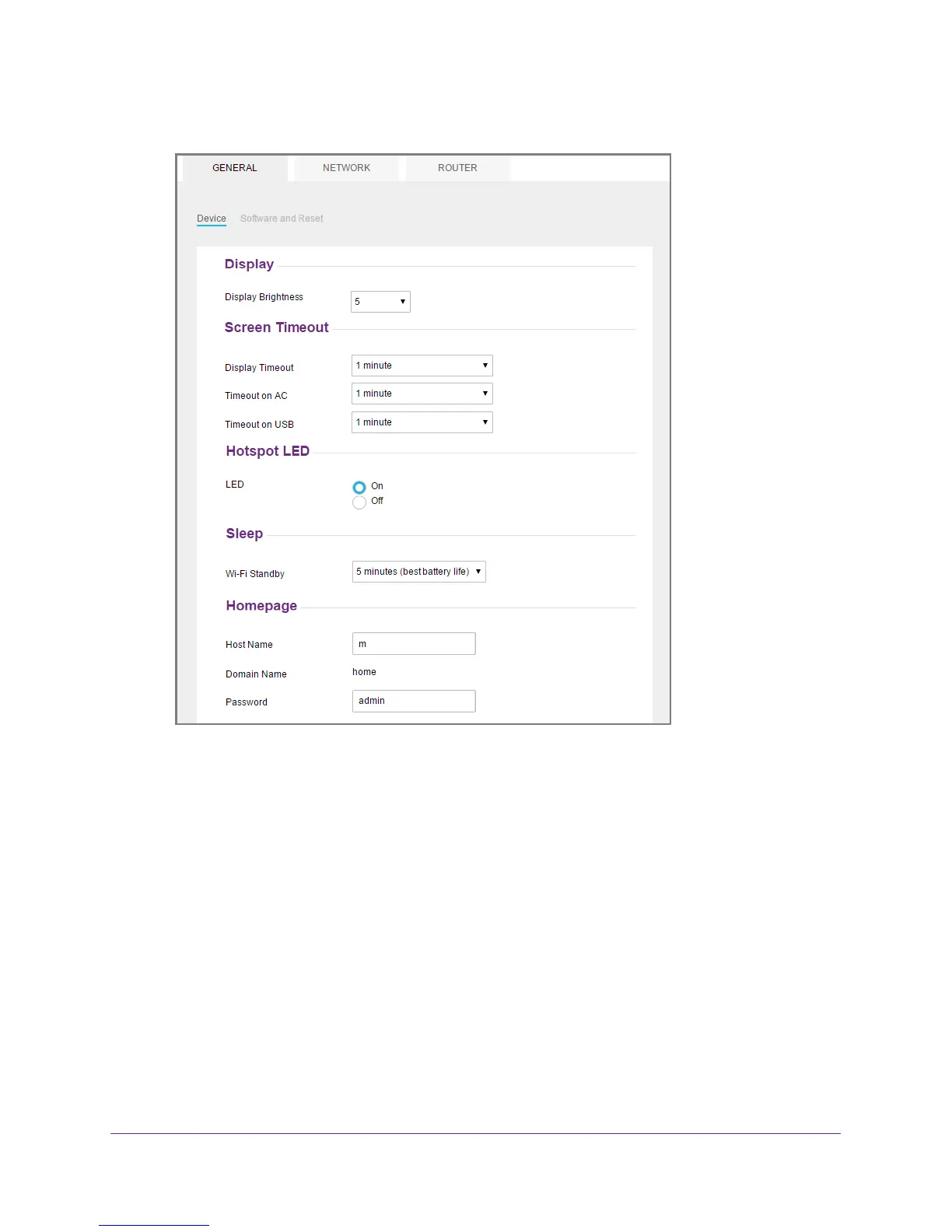This screenshot has height=1232, width=952.
Task: Click the 'Timeout on AC' label
Action: 256,396
